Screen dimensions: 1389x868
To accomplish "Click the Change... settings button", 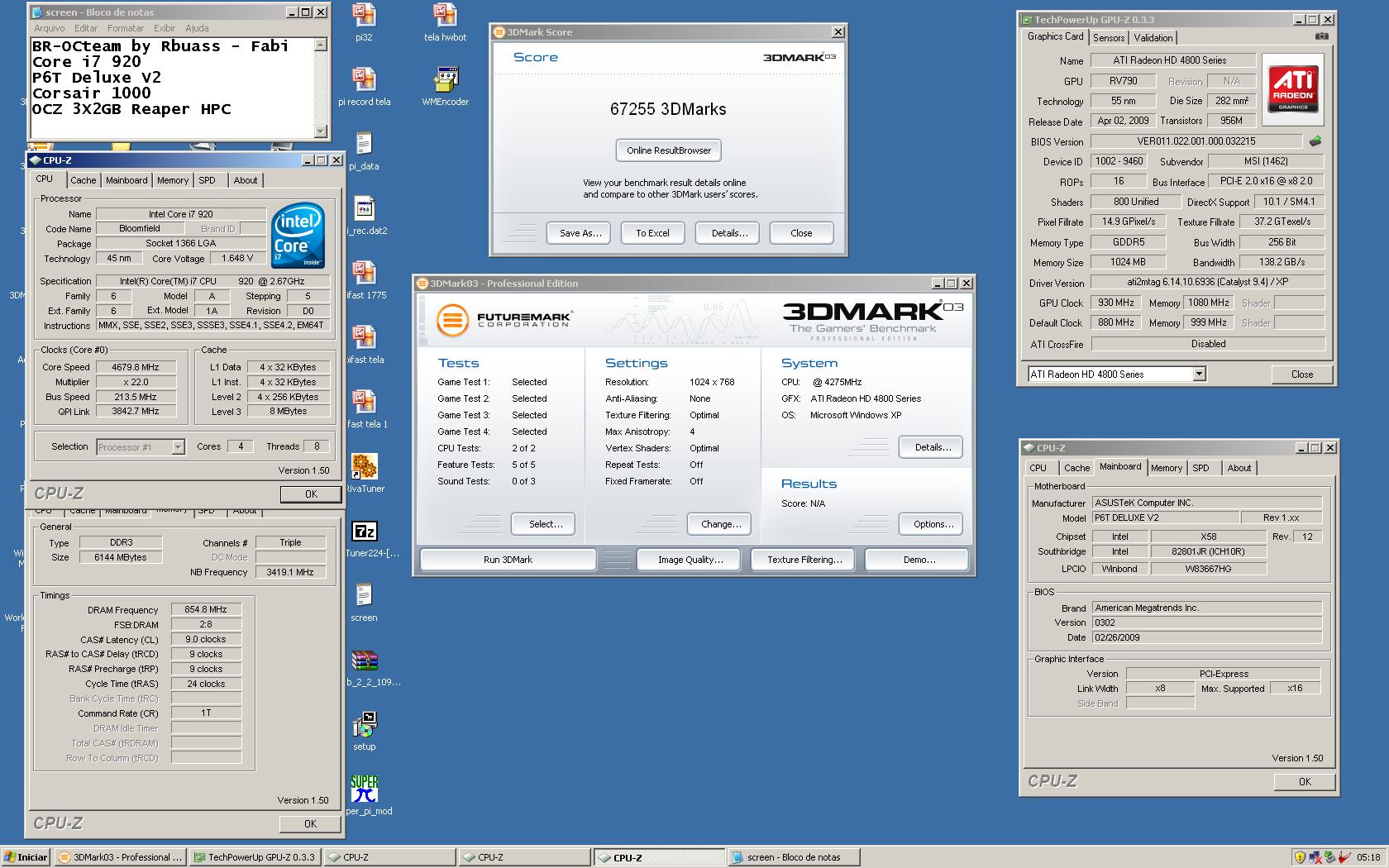I will tap(721, 524).
